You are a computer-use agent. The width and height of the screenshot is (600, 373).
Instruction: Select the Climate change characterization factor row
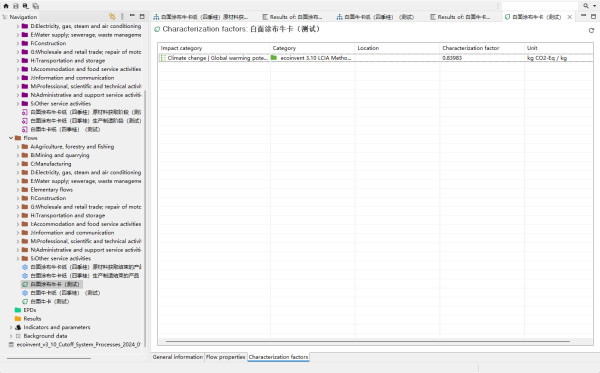[375, 58]
